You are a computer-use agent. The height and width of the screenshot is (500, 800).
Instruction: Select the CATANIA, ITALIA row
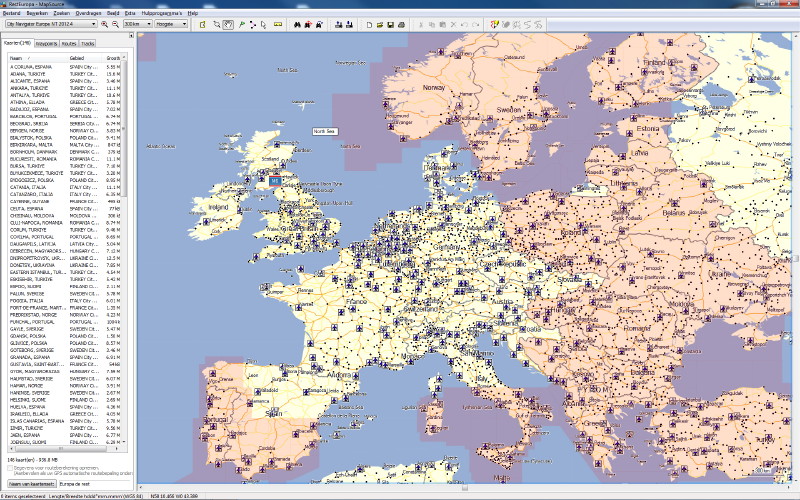pyautogui.click(x=64, y=187)
